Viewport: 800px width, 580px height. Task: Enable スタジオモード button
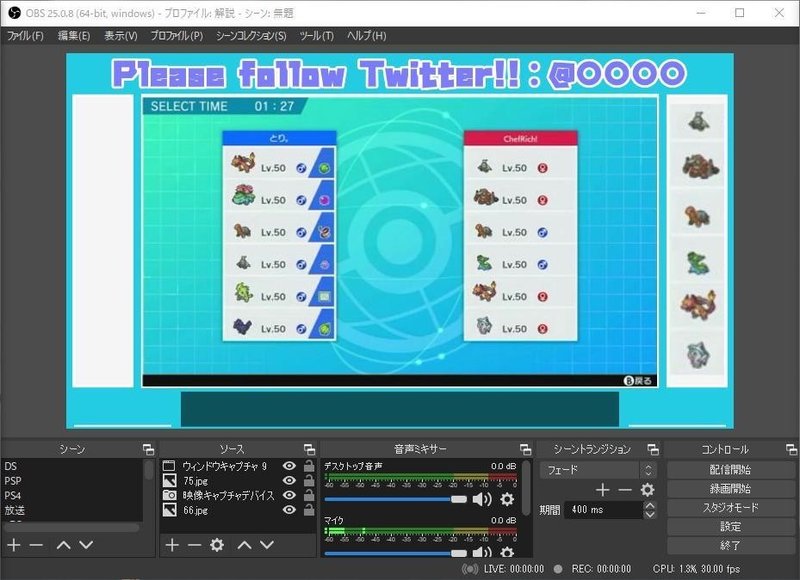tap(731, 508)
